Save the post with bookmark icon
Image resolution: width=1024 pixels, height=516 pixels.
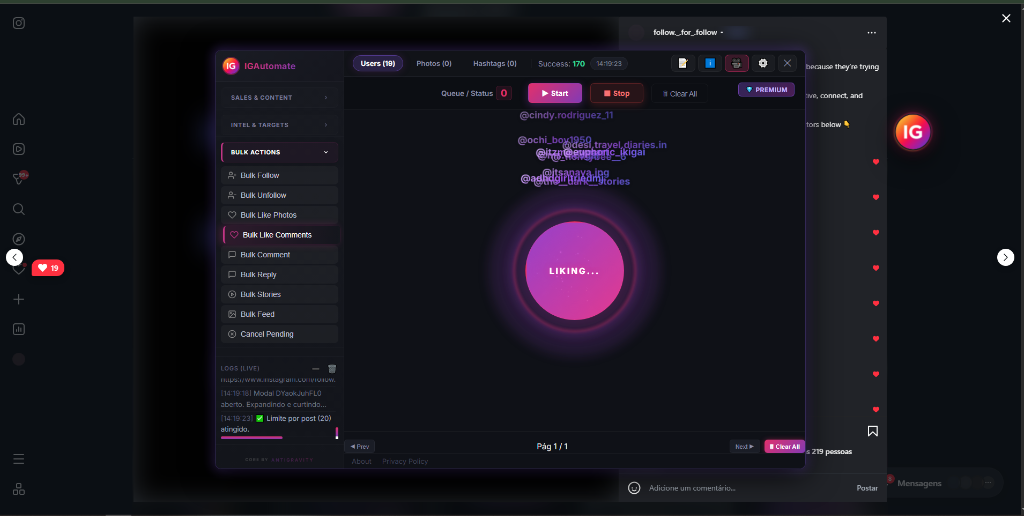[872, 431]
